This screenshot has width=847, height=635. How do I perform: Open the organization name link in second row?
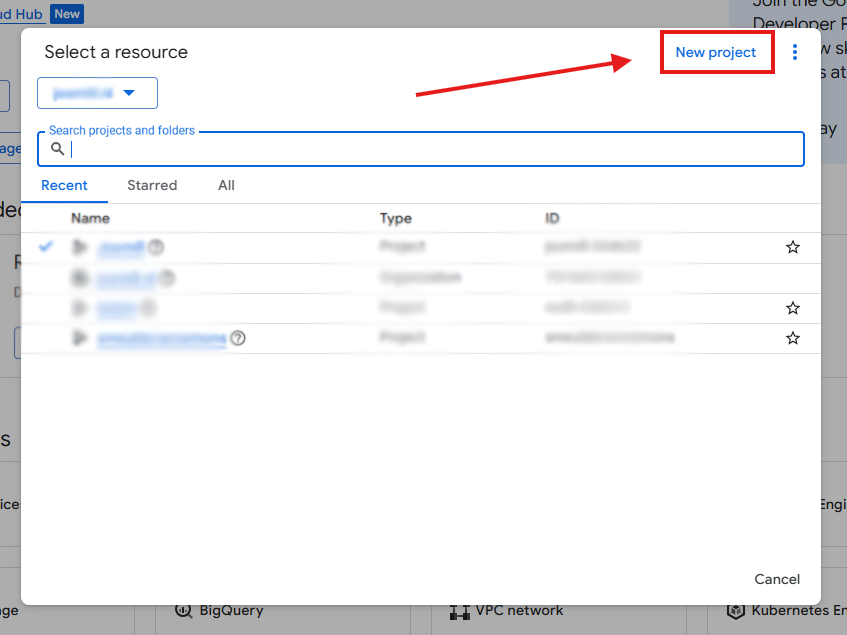click(x=127, y=278)
